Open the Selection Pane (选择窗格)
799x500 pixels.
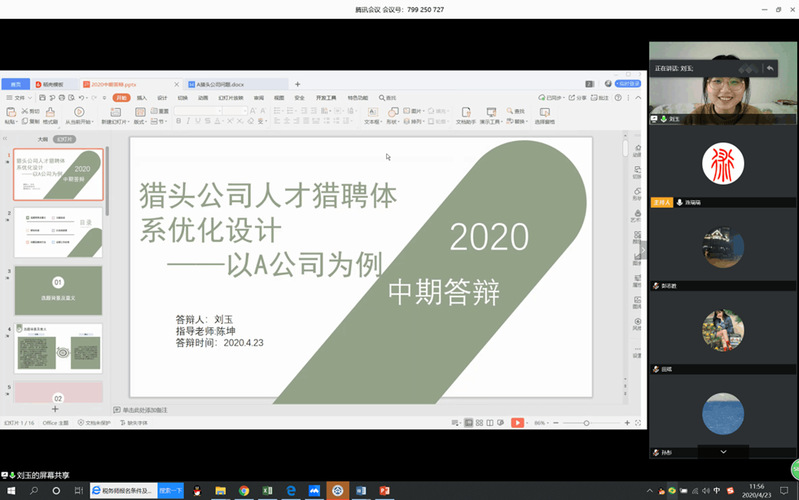(544, 115)
